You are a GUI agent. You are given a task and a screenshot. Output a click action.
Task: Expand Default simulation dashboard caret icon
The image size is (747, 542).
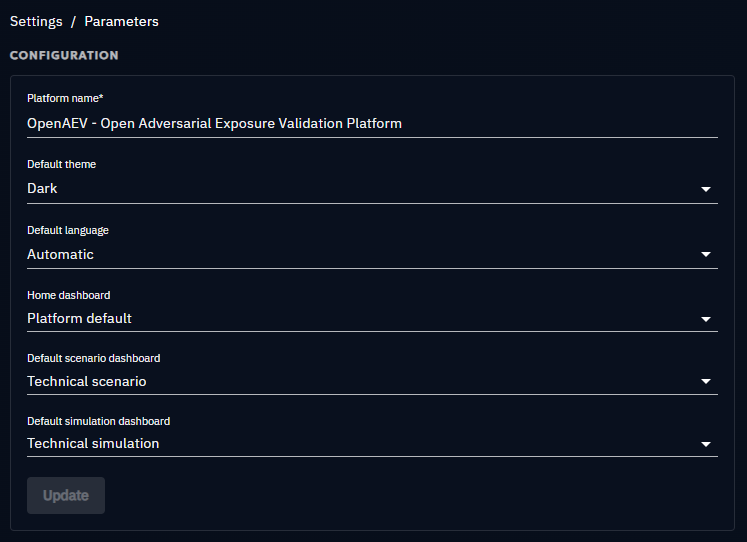pos(706,444)
